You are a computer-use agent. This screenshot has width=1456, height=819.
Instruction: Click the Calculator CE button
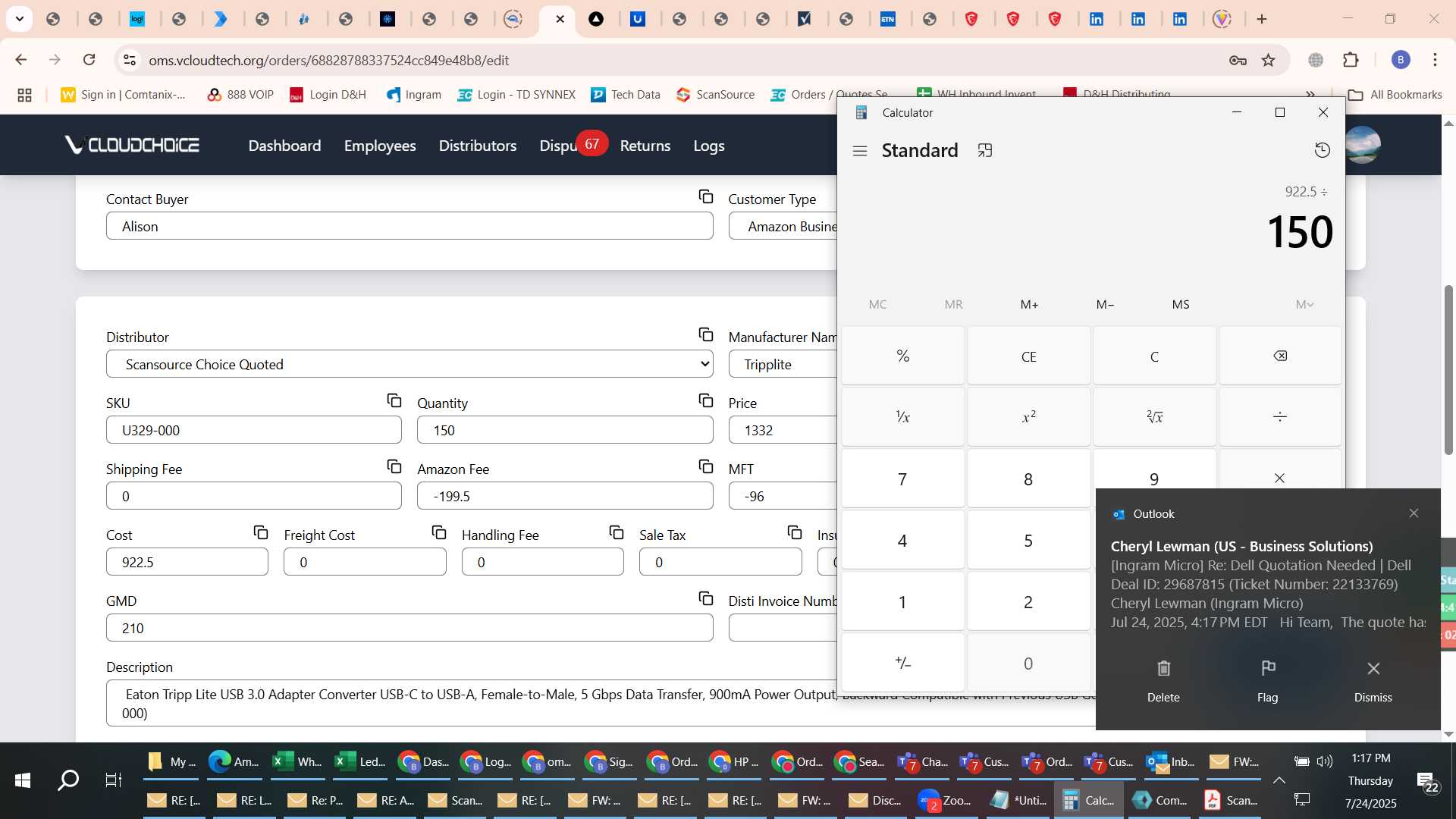click(1029, 356)
